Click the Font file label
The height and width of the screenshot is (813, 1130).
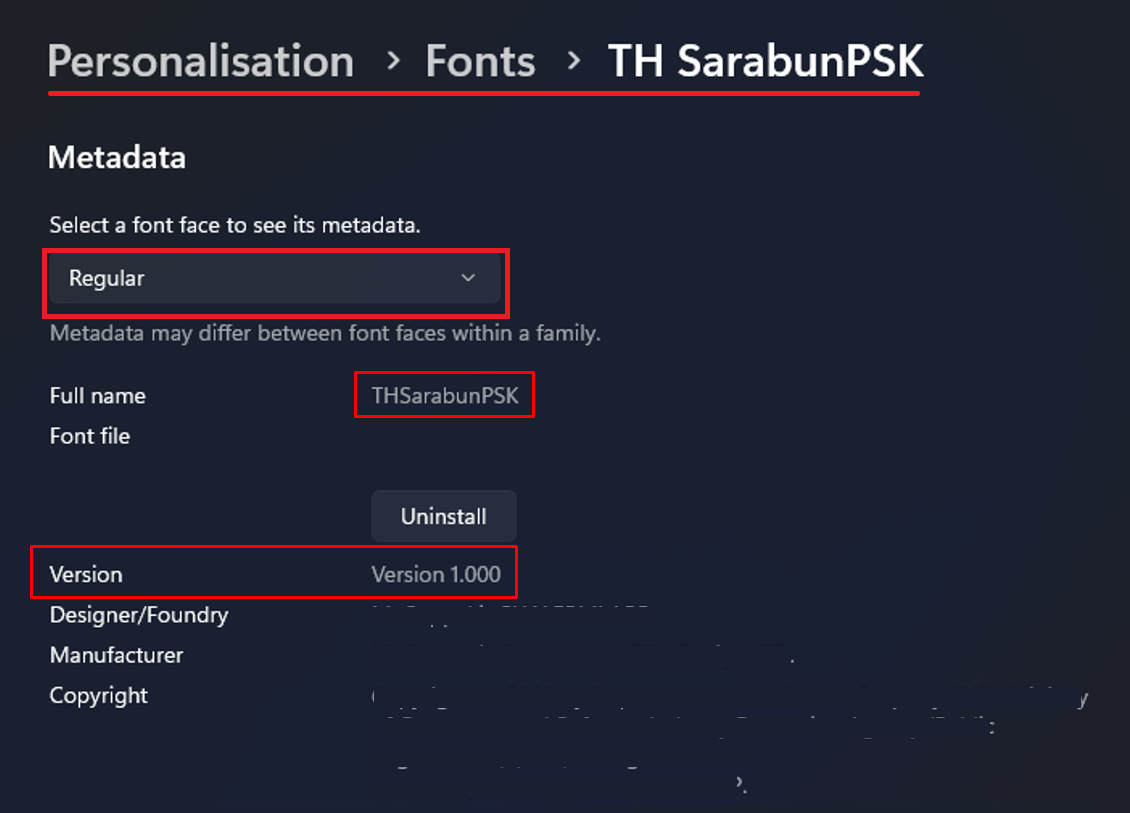tap(89, 436)
